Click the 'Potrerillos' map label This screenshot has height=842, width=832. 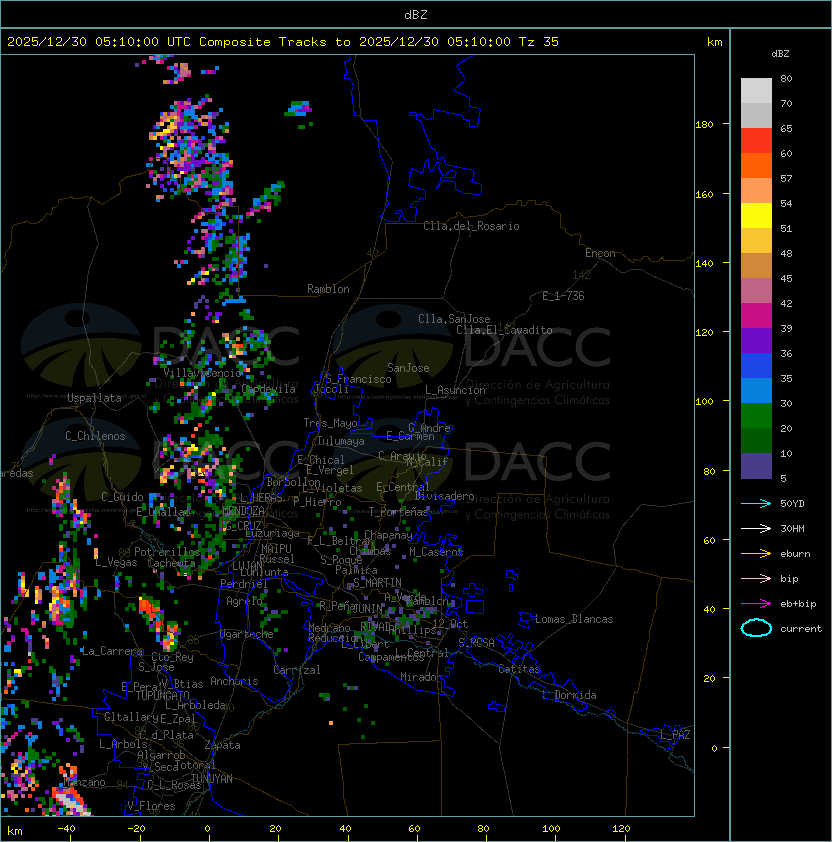[167, 552]
